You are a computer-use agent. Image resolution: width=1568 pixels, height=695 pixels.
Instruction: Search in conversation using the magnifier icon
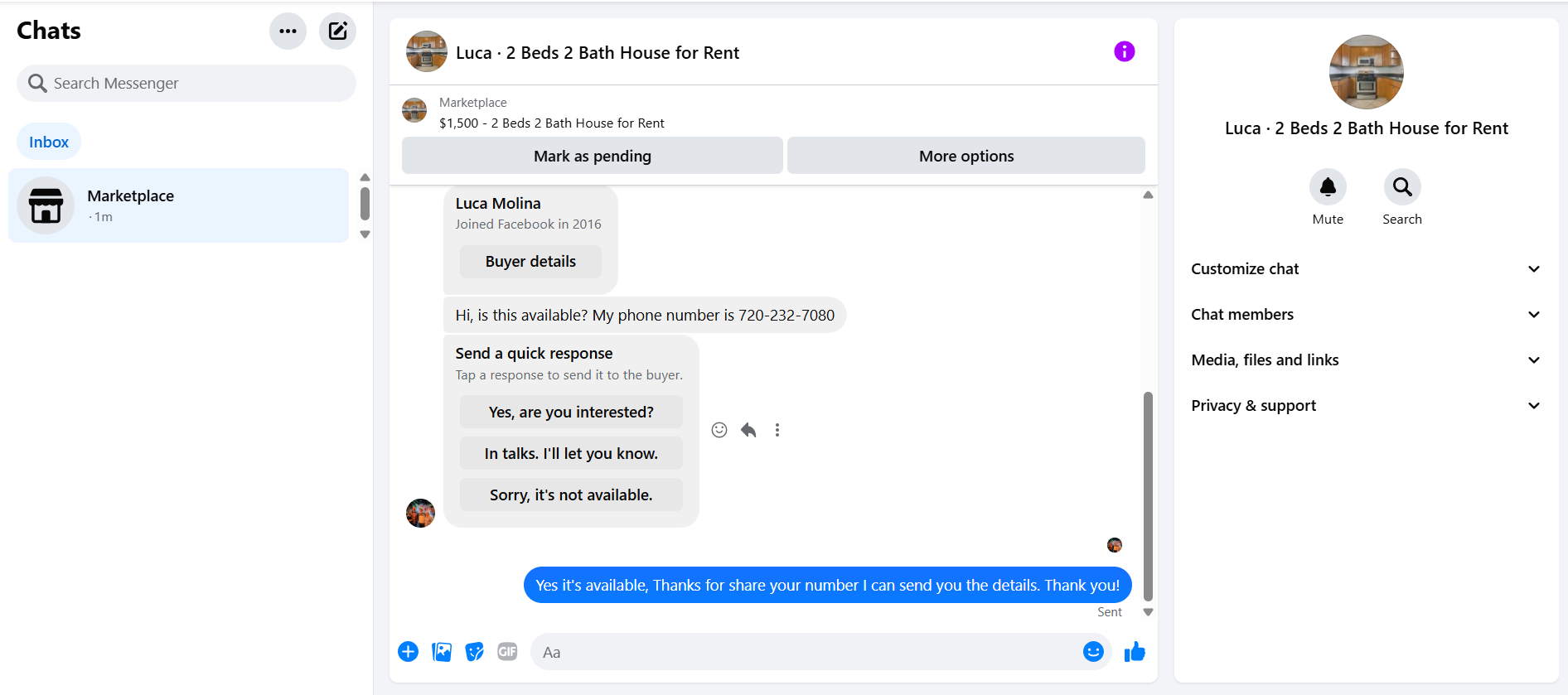point(1402,187)
